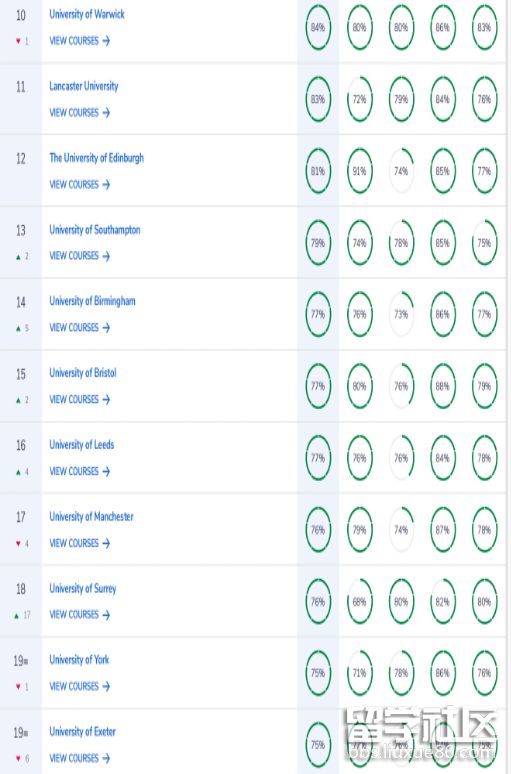Click the 68% circle for Surrey

pos(359,602)
